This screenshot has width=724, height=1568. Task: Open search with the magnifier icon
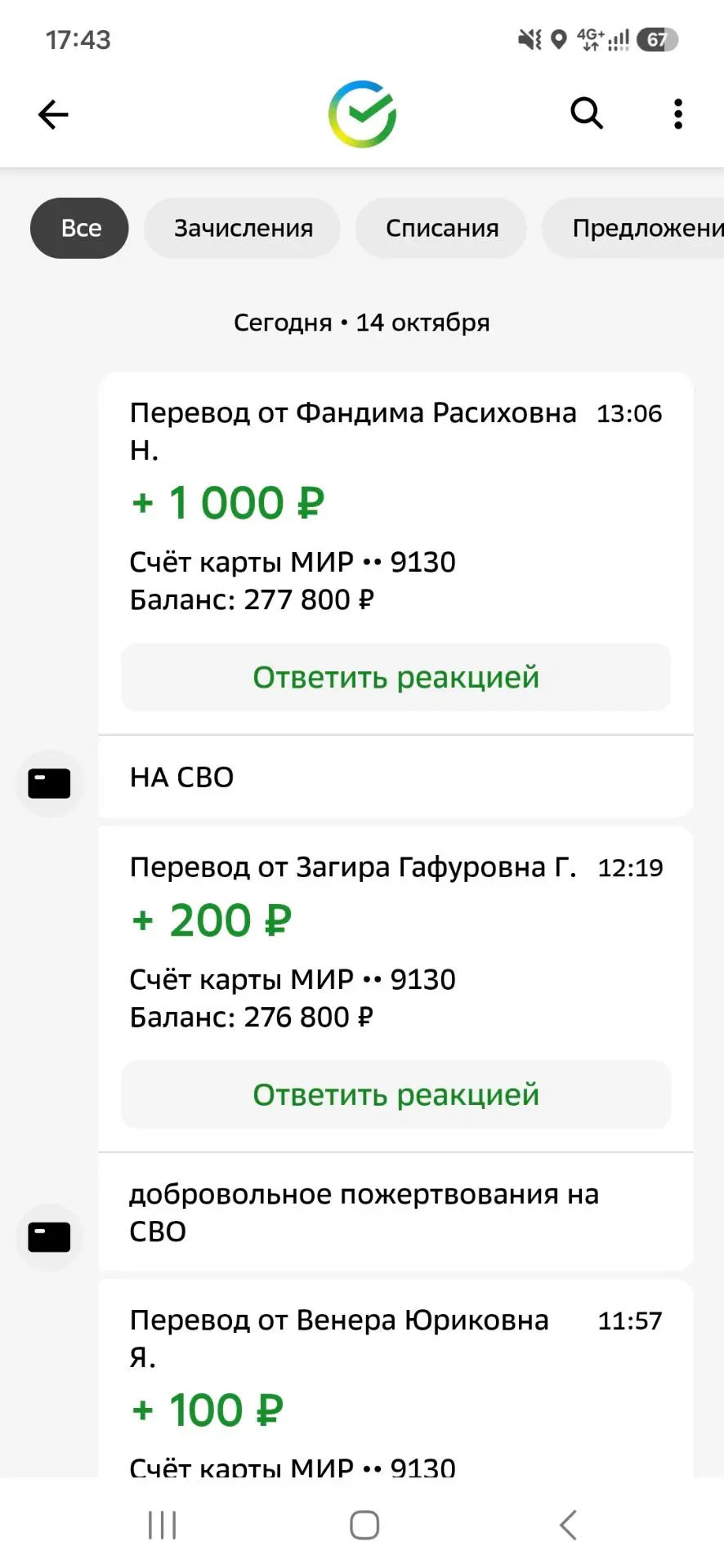tap(587, 114)
